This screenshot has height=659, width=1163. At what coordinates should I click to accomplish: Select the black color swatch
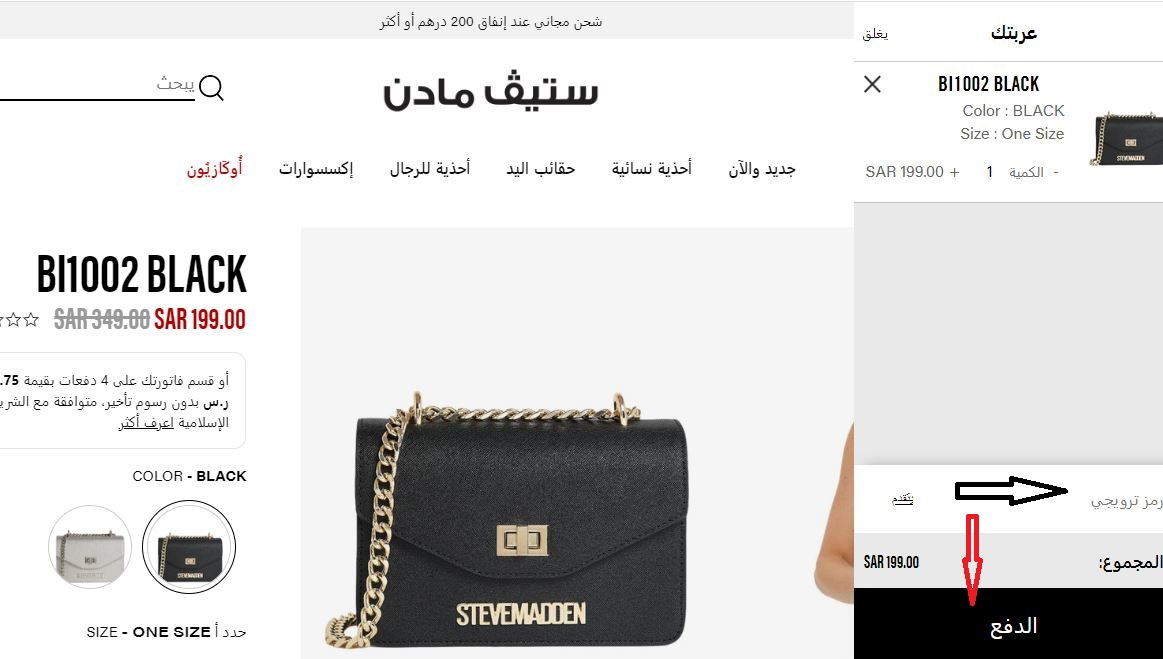(189, 547)
